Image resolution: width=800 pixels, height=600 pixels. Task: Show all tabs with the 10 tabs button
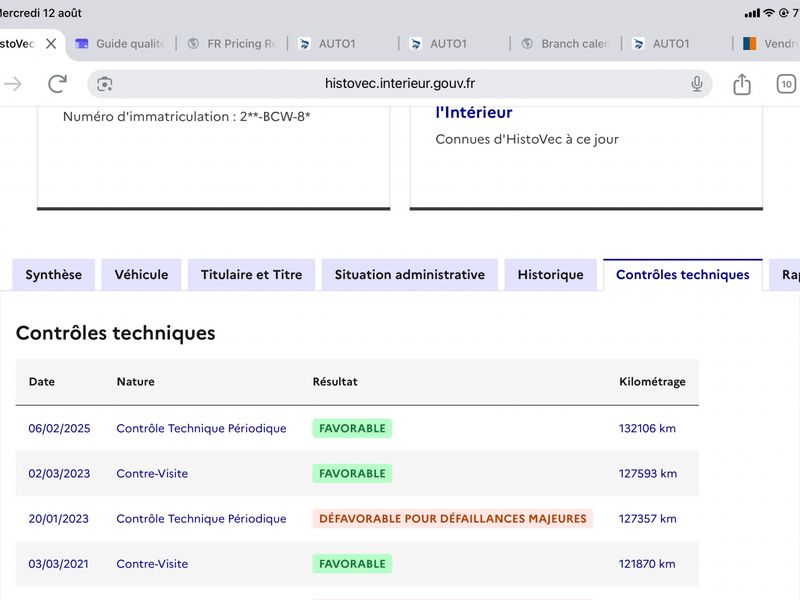[786, 84]
